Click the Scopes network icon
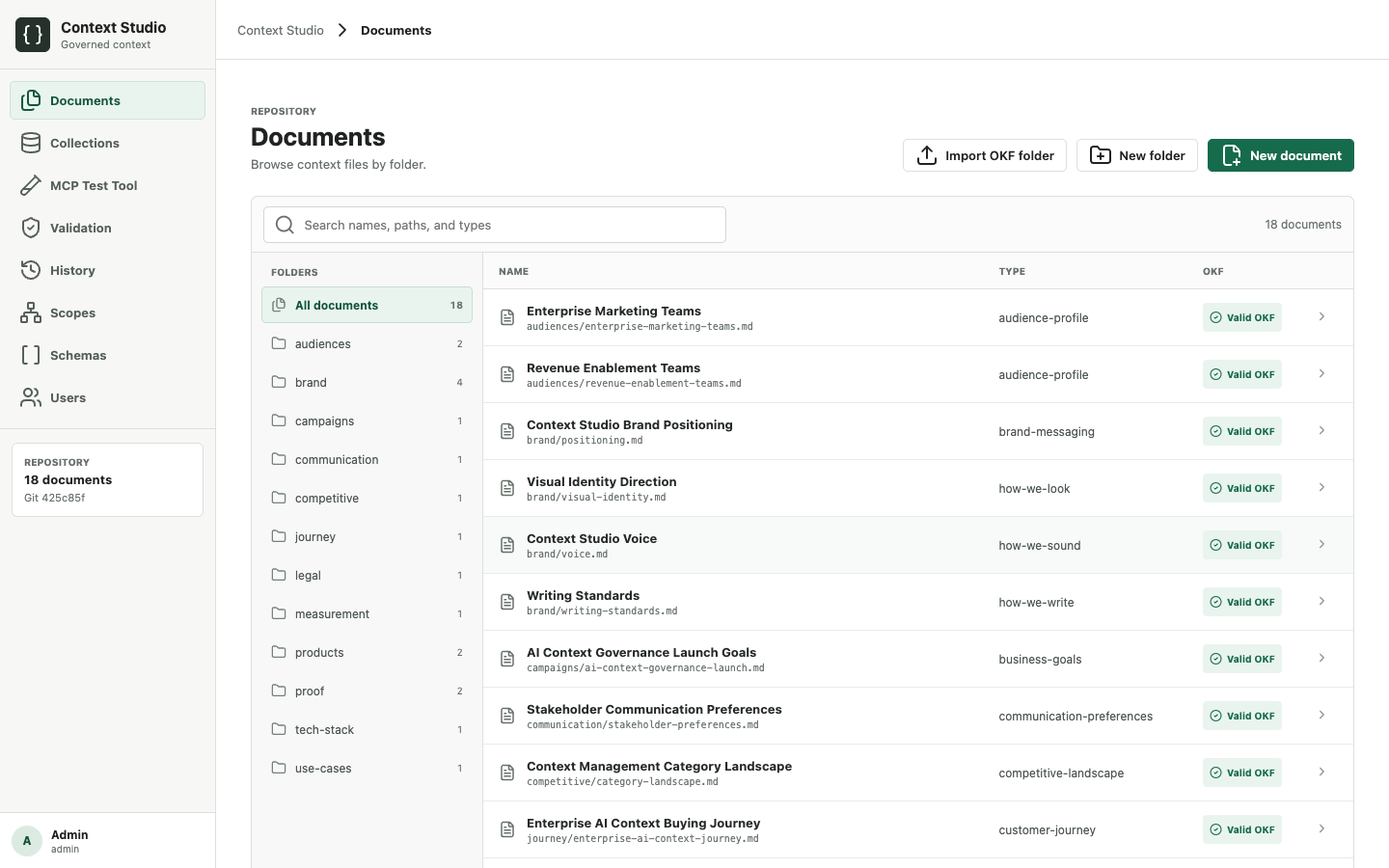The image size is (1389, 868). point(31,312)
